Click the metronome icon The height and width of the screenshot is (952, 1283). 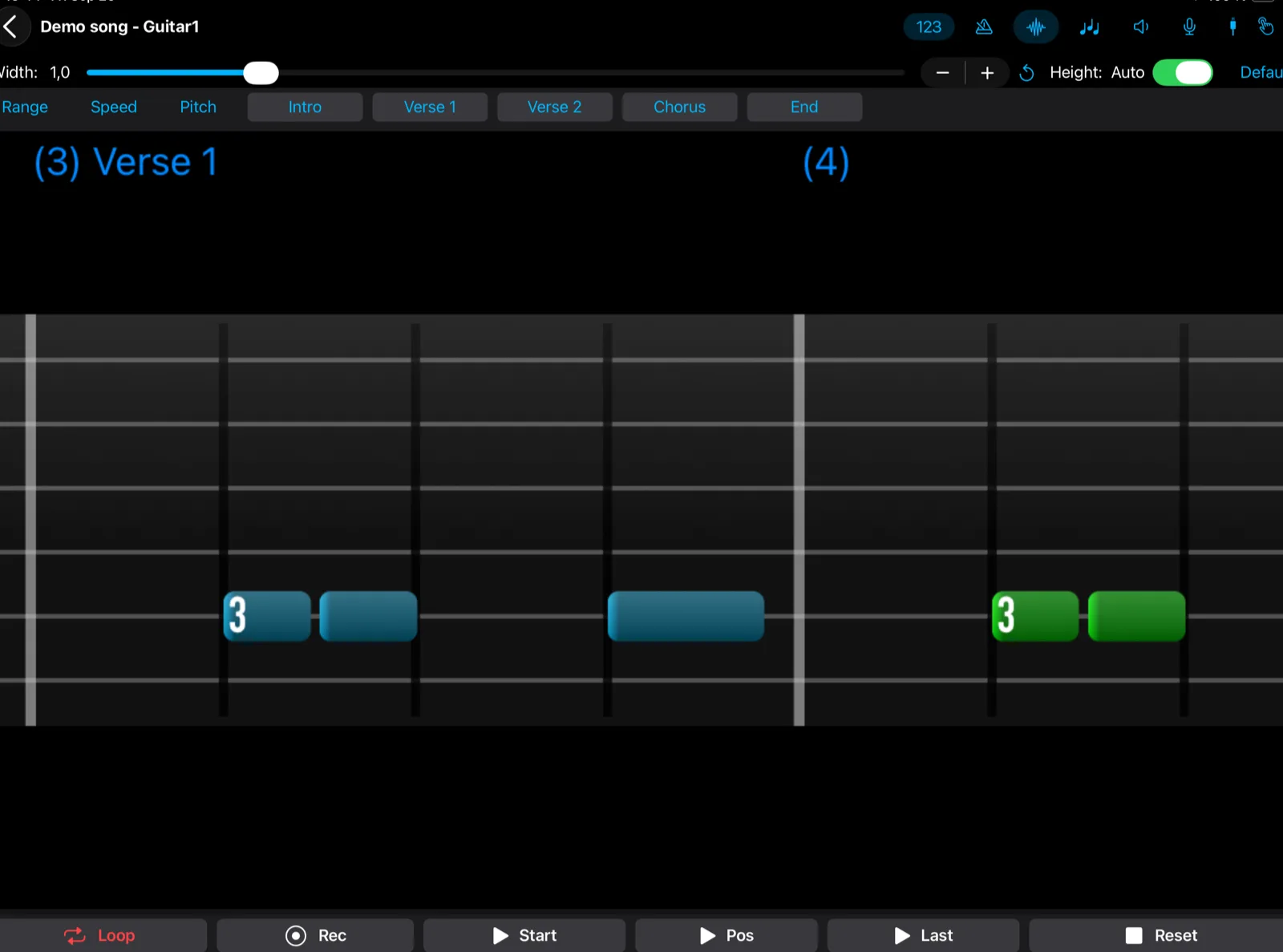[x=984, y=27]
